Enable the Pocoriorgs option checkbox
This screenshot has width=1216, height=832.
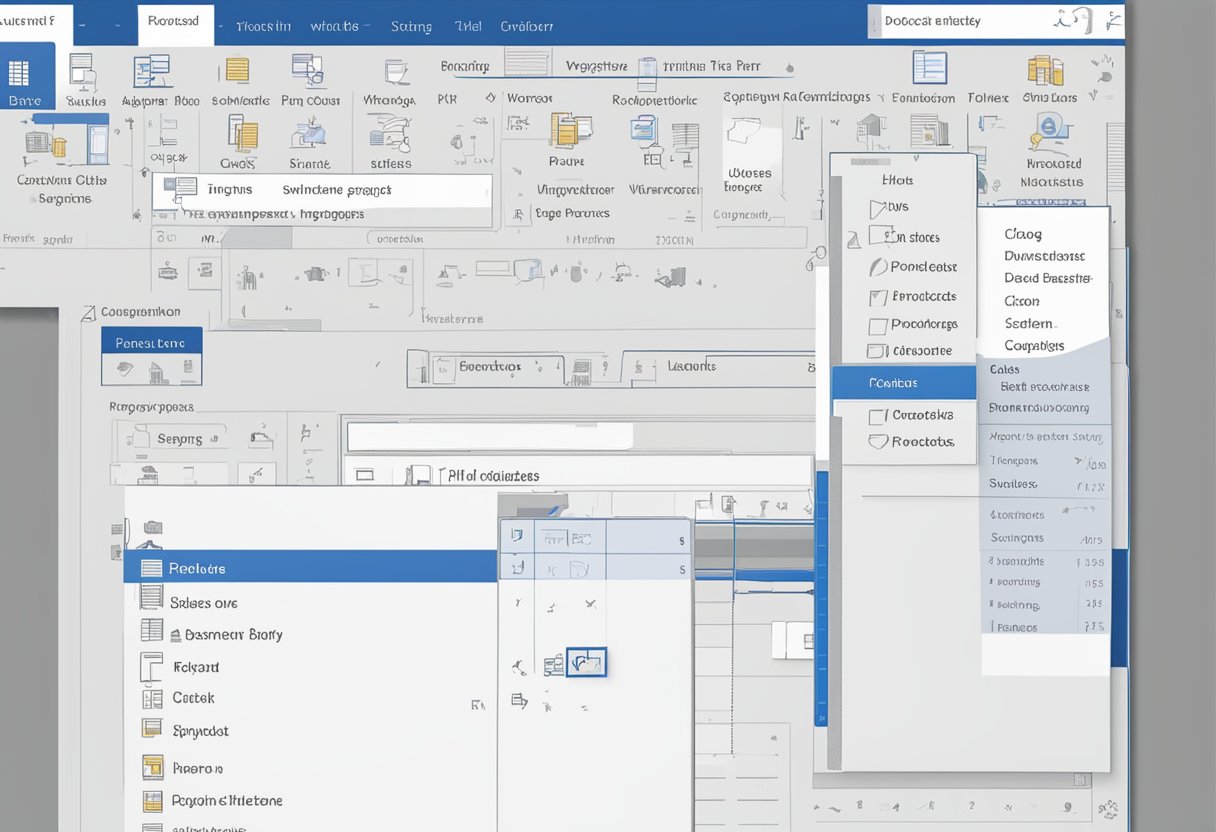(x=880, y=324)
